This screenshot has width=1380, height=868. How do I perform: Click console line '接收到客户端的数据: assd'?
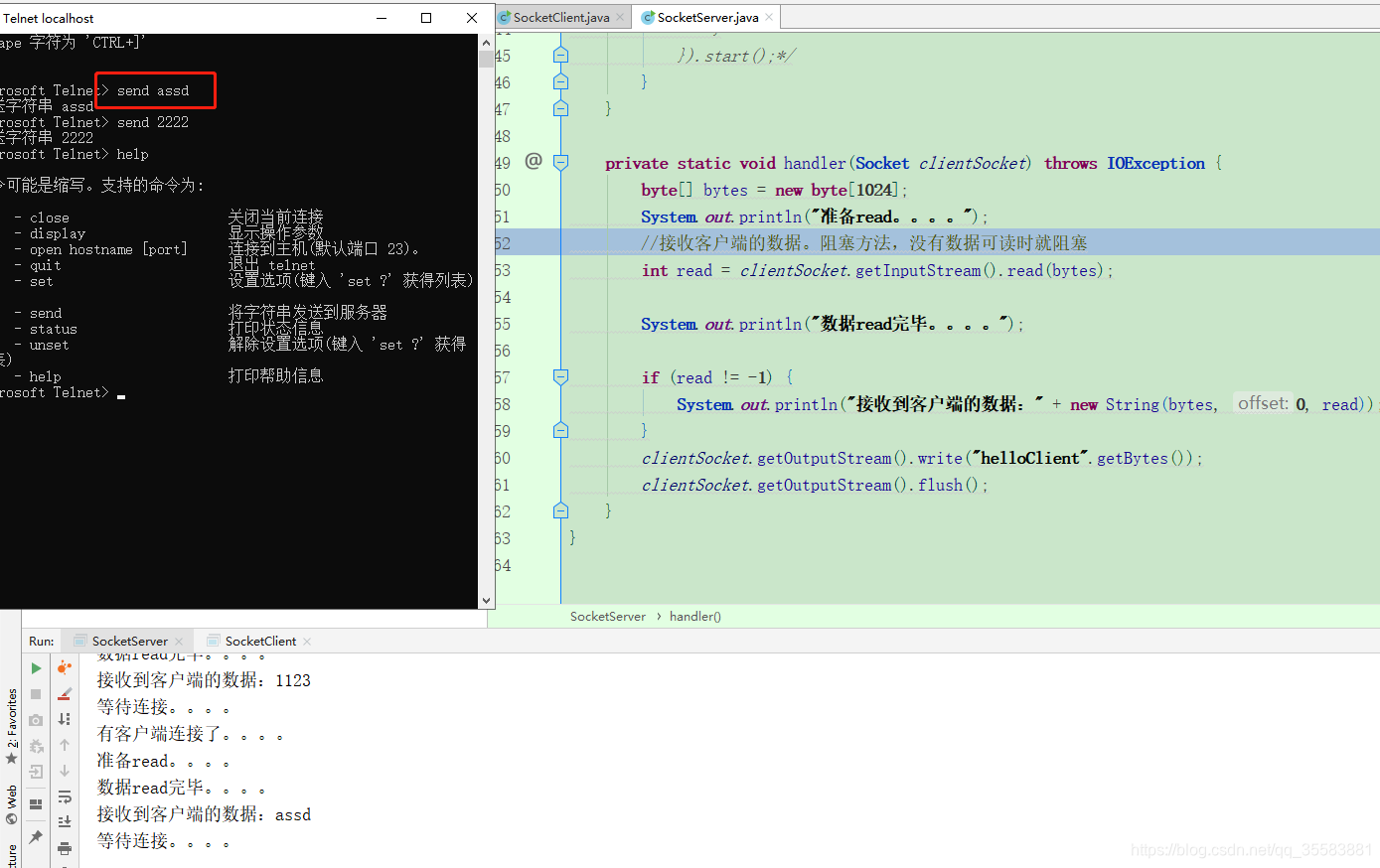[x=204, y=814]
